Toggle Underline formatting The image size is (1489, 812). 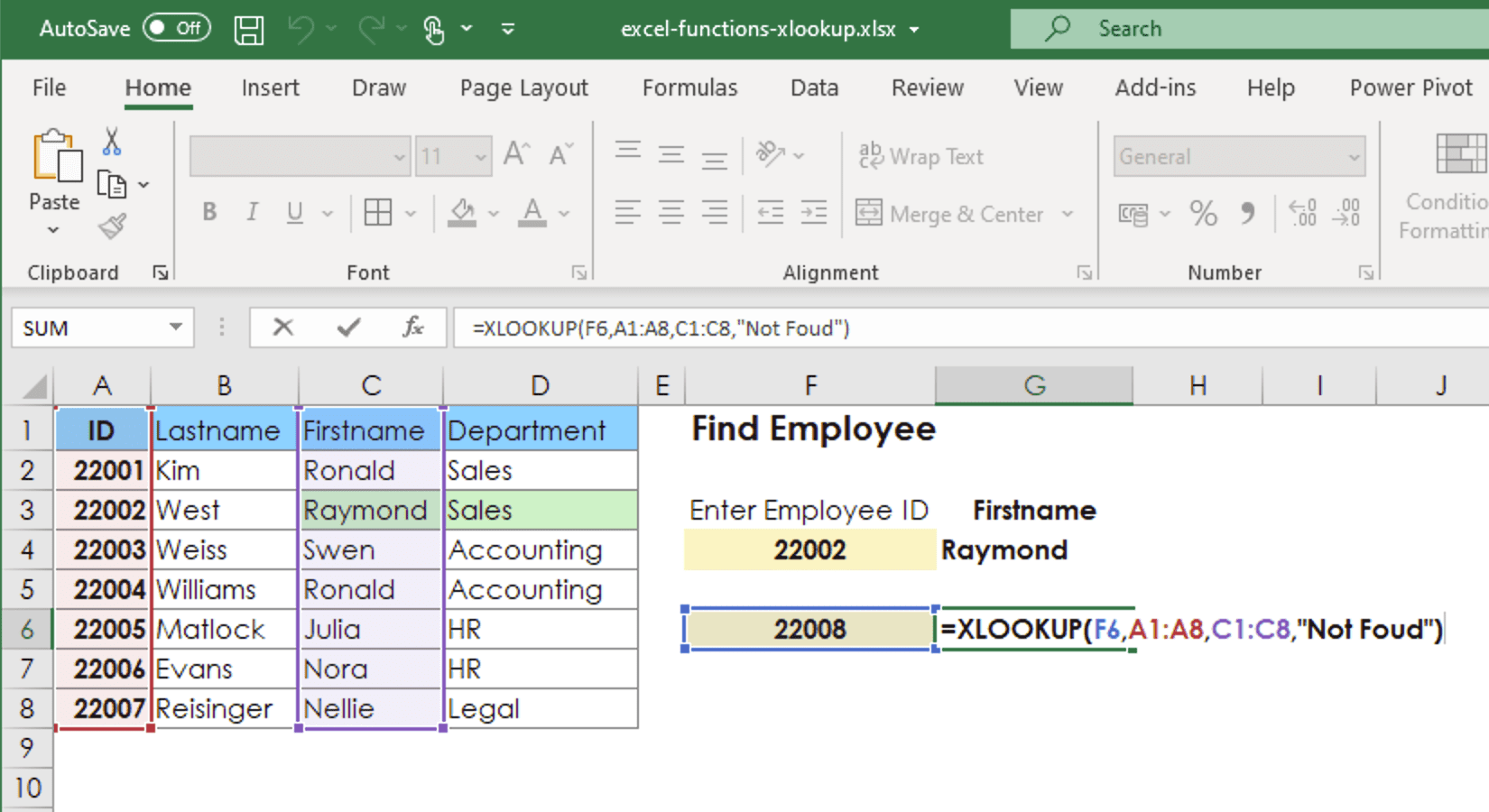coord(293,212)
